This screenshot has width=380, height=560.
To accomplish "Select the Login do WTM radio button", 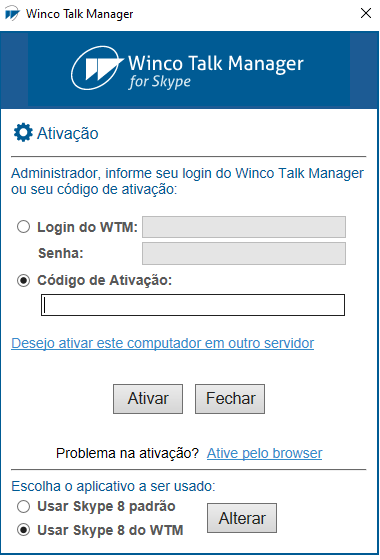I will point(24,227).
